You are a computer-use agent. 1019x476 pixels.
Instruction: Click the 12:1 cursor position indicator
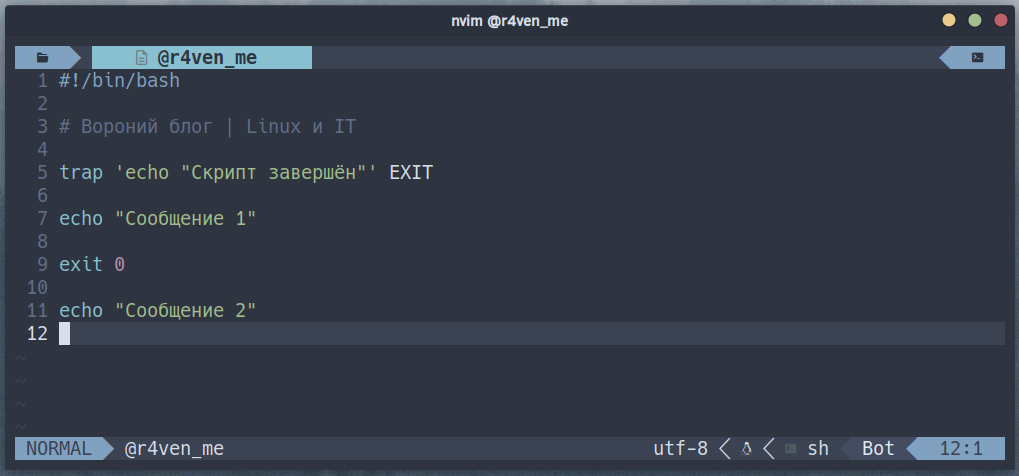[x=961, y=449]
